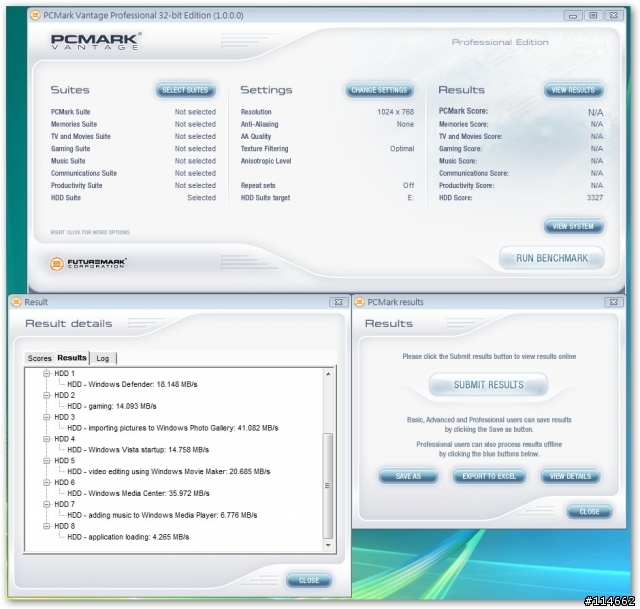Click the PCMark Vantage logo
The height and width of the screenshot is (609, 640).
96,41
